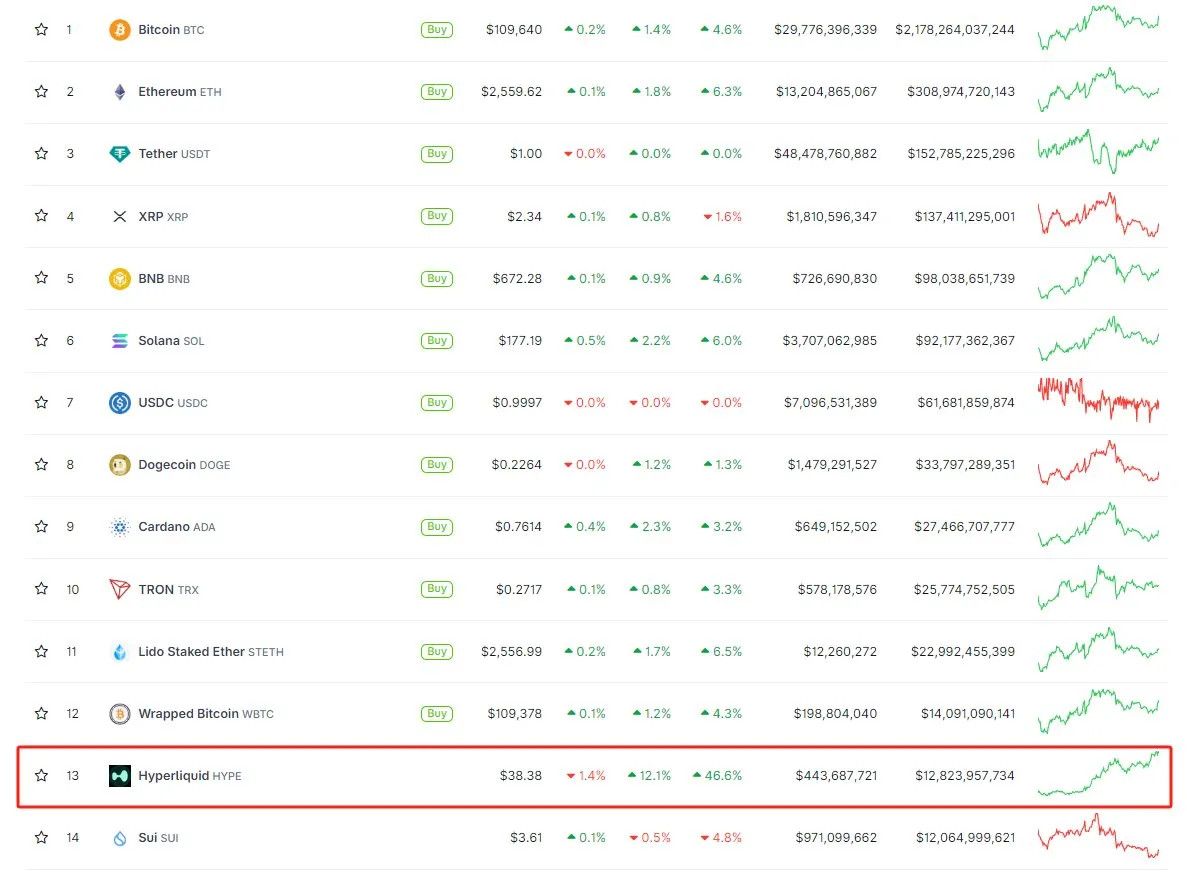Viewport: 1187px width, 874px height.
Task: Open the Cardano ADA name link
Action: click(176, 527)
